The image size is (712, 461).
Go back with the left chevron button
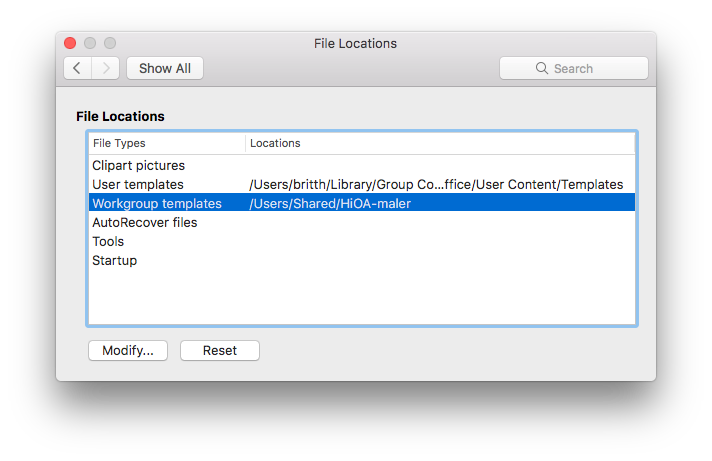[x=78, y=68]
